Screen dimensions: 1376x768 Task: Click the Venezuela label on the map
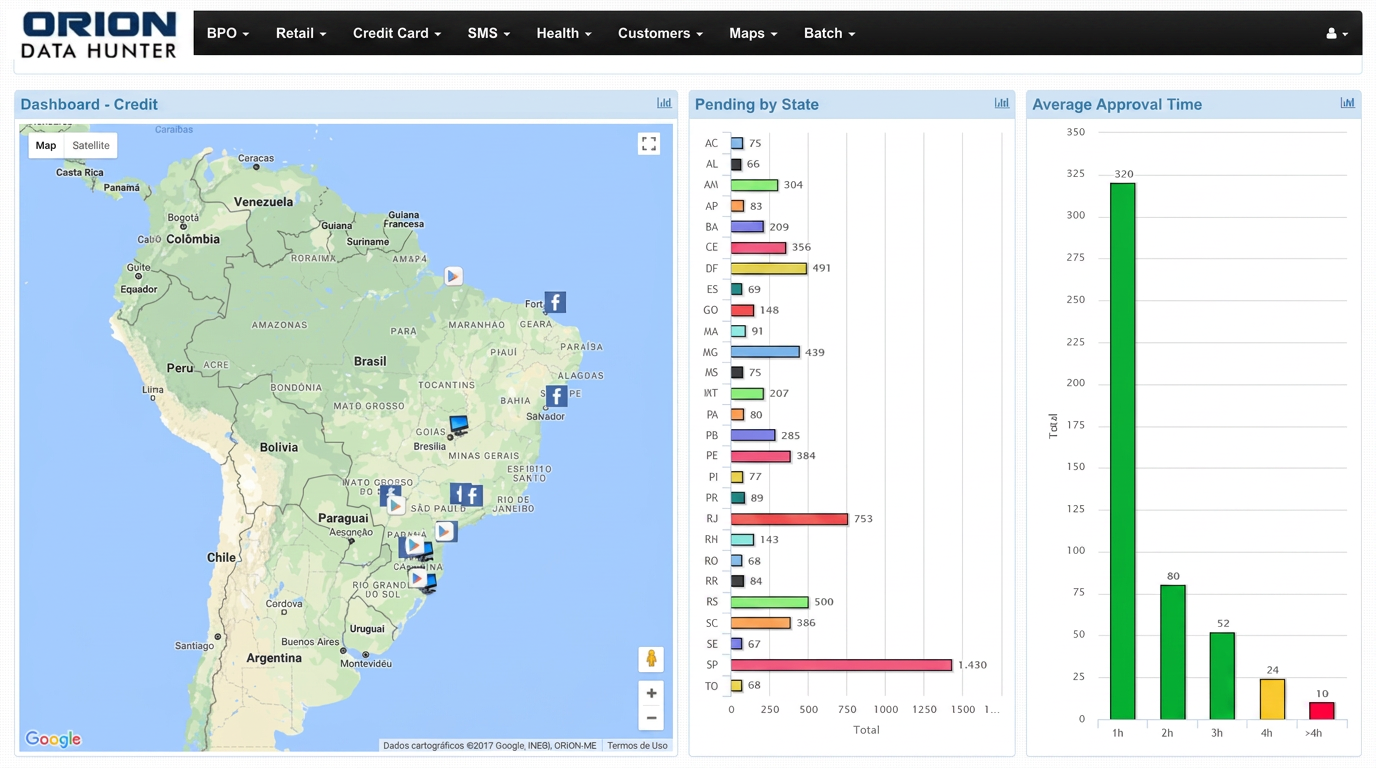(263, 201)
